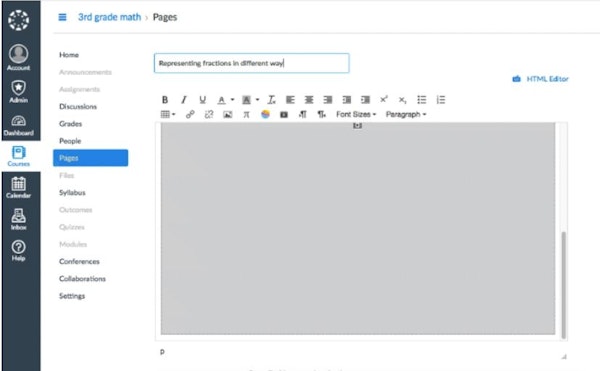This screenshot has width=600, height=371.
Task: Apply superscript formatting
Action: [384, 99]
